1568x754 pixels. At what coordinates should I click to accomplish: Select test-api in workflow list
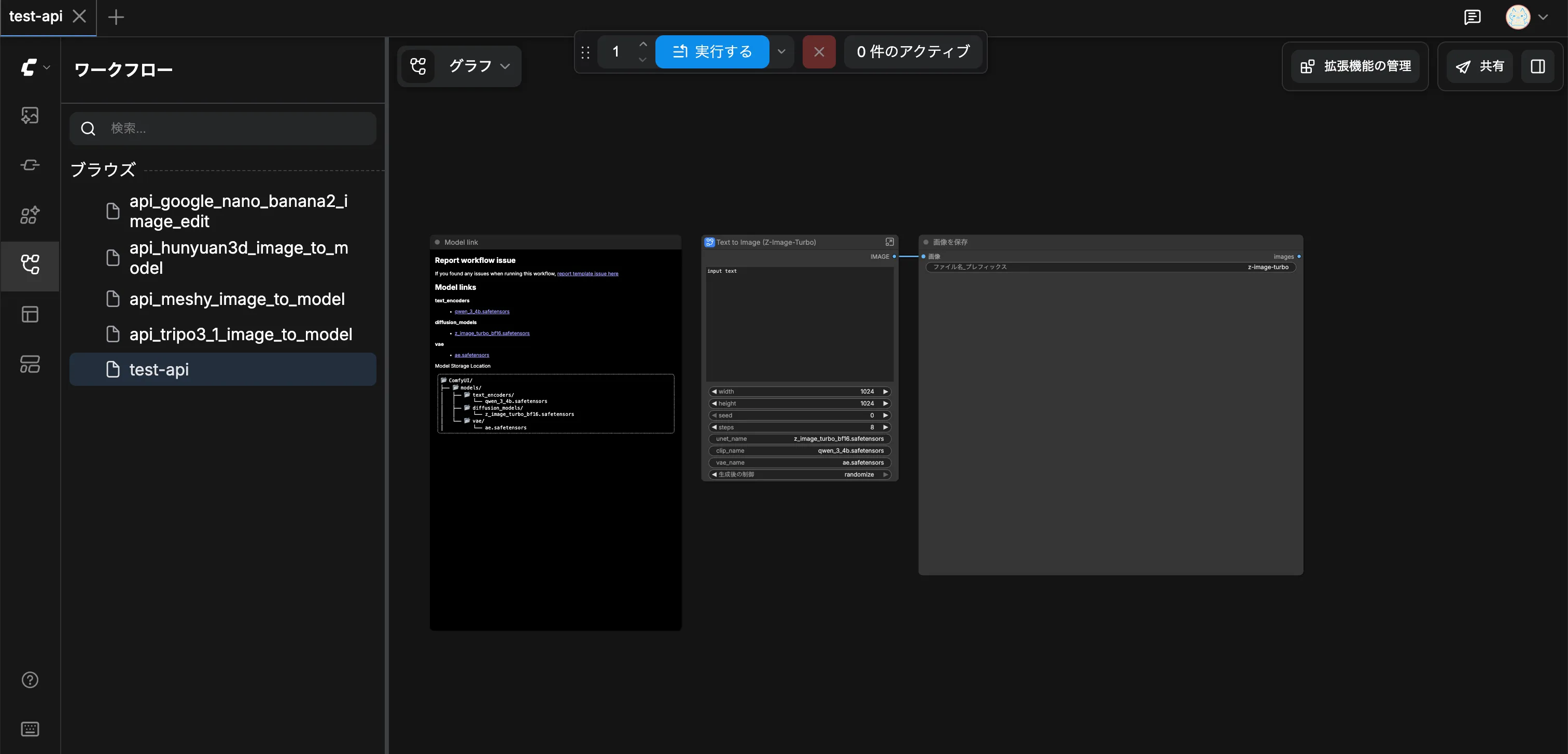[223, 369]
